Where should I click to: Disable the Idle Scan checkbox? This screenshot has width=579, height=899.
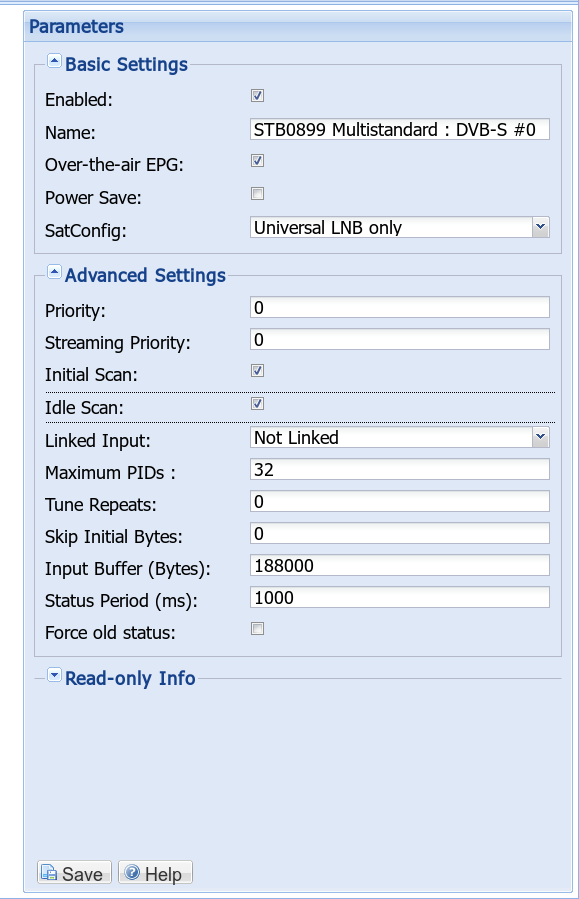coord(257,404)
